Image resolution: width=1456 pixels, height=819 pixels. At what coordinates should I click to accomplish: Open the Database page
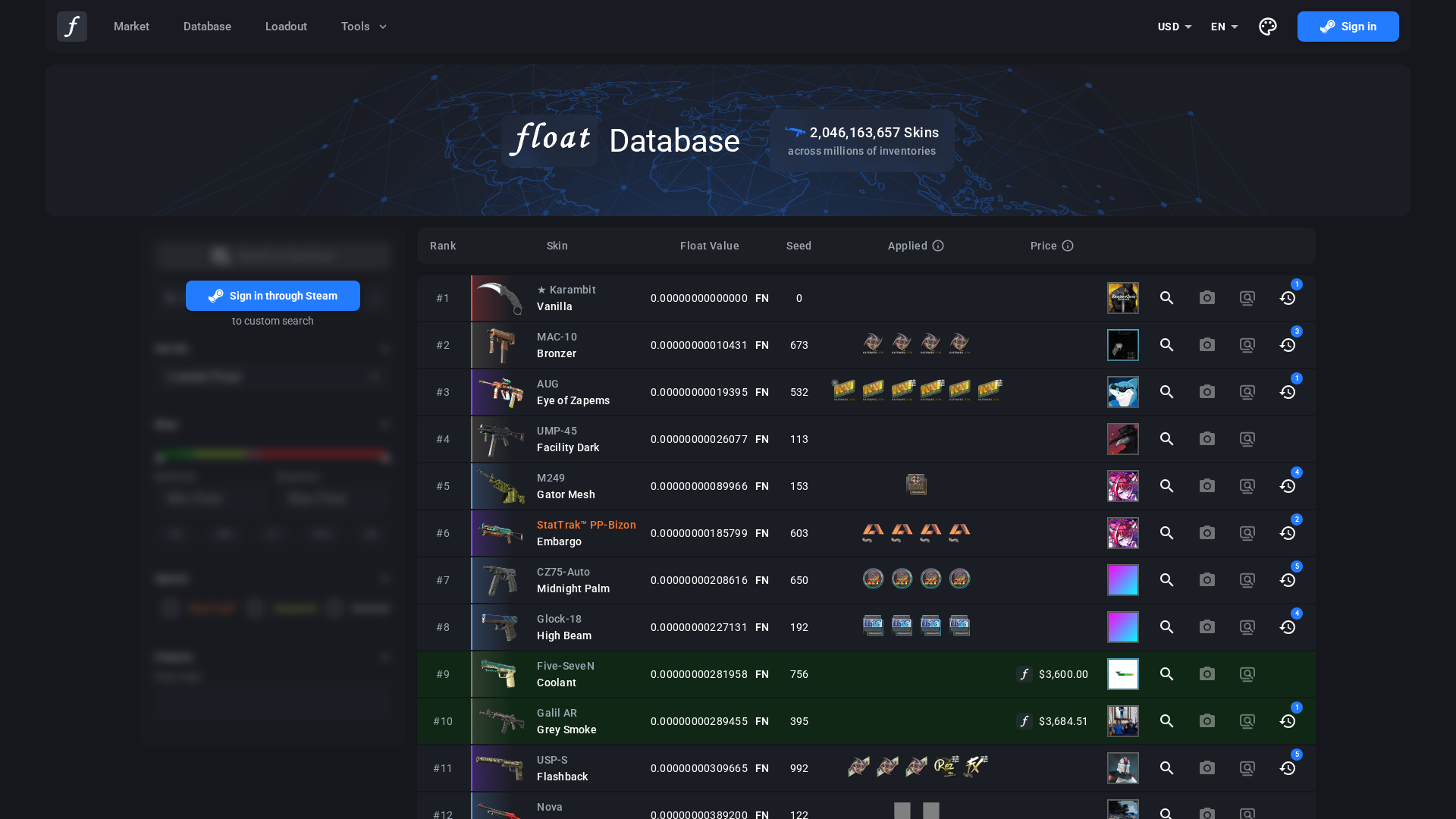(207, 27)
